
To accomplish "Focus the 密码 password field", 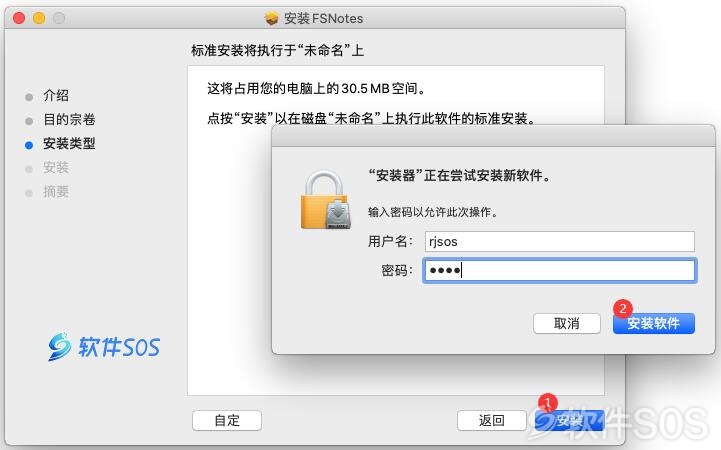I will (560, 270).
